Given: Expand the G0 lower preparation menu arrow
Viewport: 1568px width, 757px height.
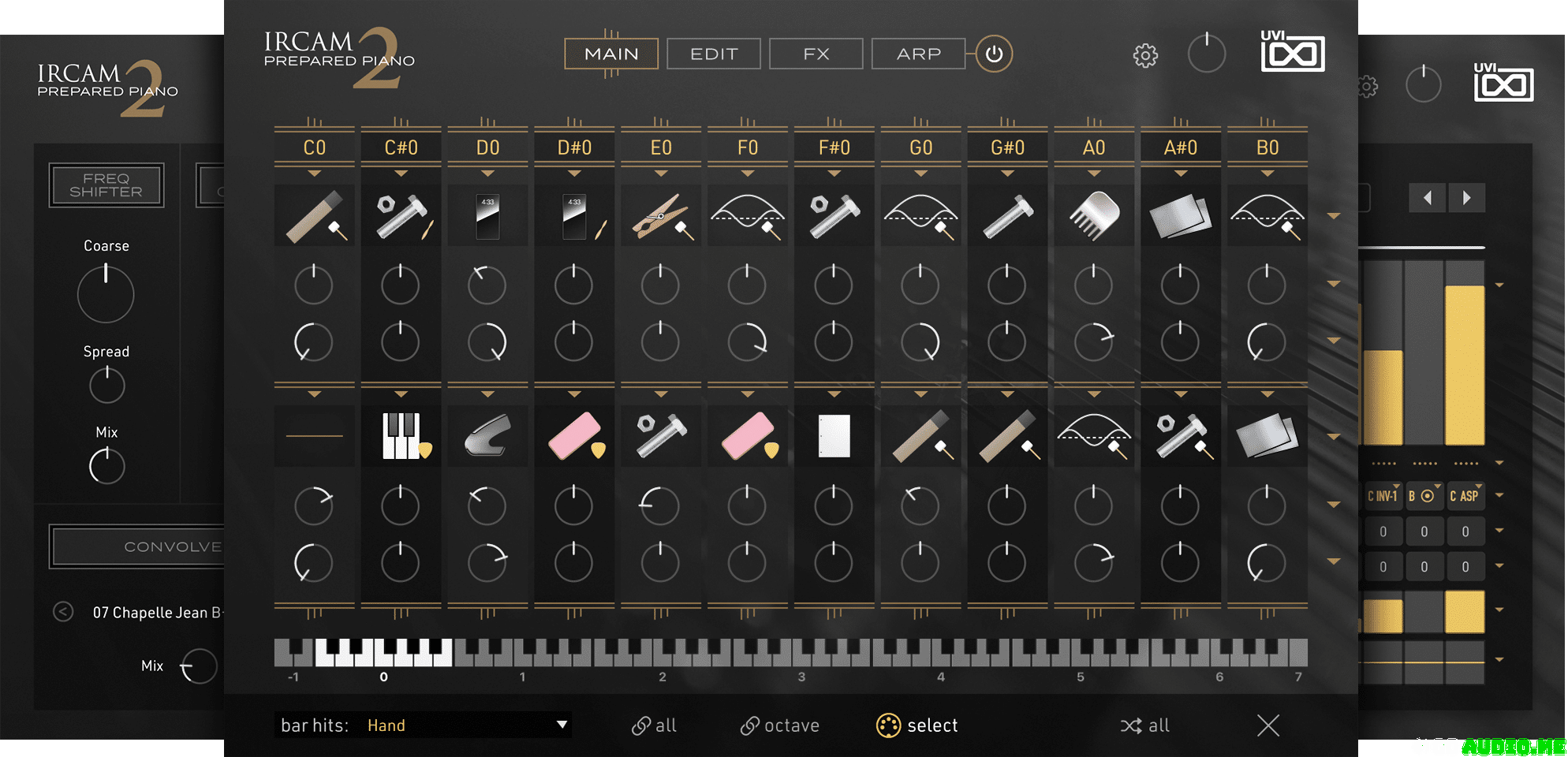Looking at the screenshot, I should 921,393.
